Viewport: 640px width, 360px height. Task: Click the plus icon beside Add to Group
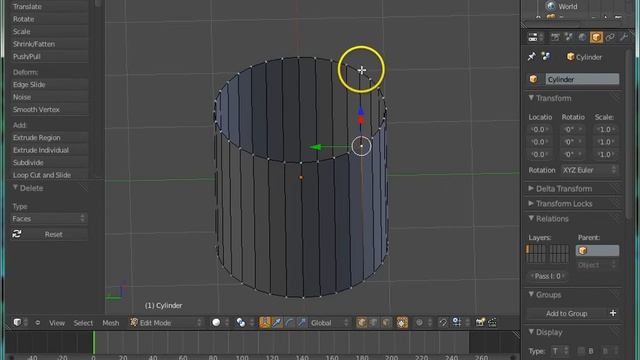(613, 313)
